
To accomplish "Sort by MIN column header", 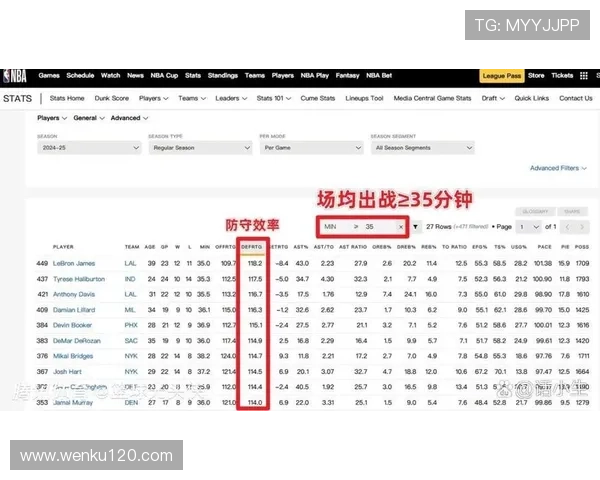I will click(205, 247).
